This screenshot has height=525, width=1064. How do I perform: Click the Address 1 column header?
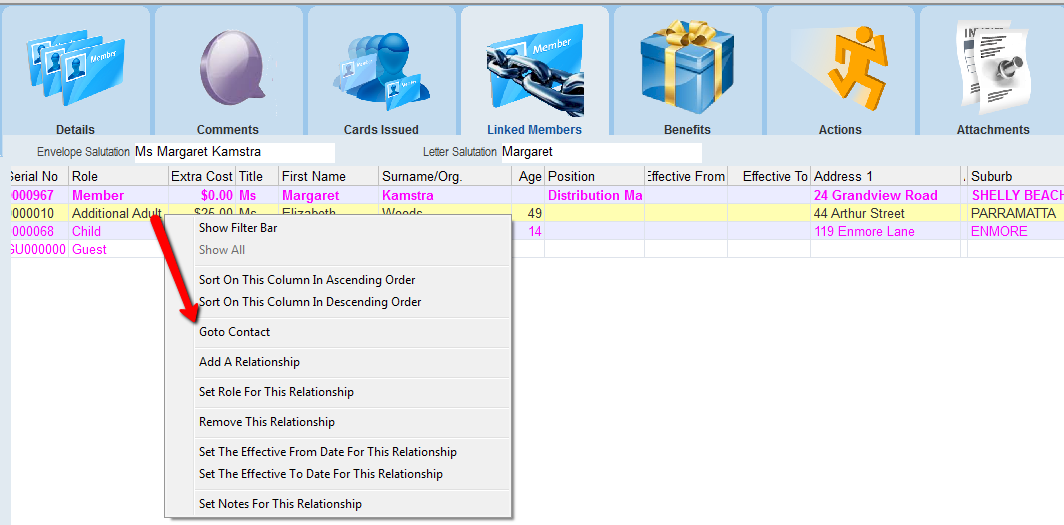886,176
